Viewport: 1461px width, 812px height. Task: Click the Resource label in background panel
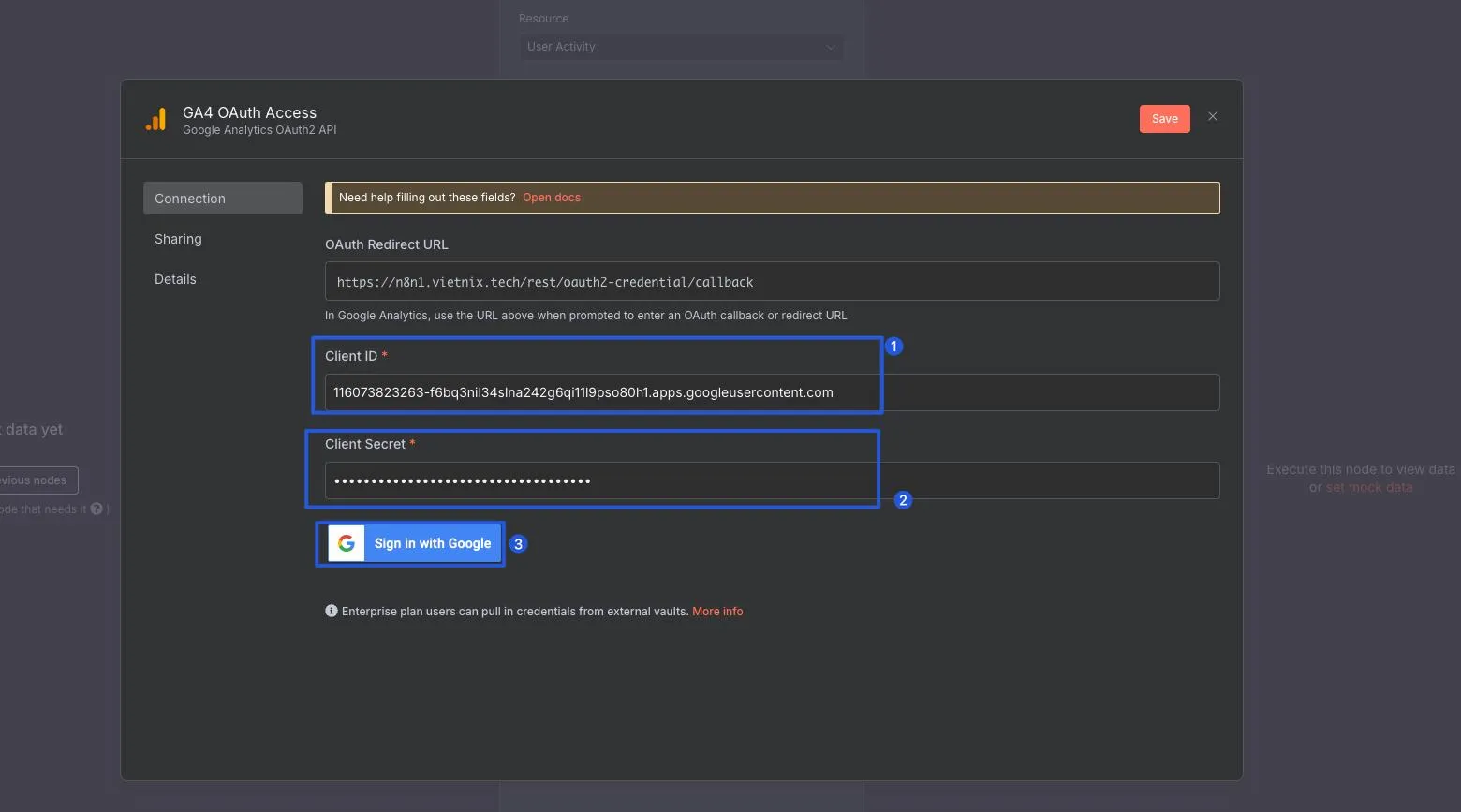(x=544, y=19)
